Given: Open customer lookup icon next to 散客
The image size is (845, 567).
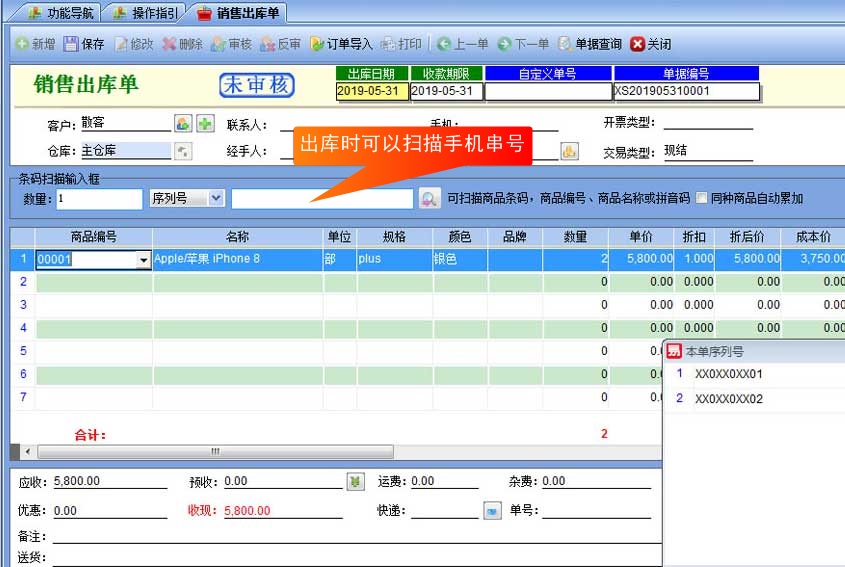Looking at the screenshot, I should pos(183,123).
